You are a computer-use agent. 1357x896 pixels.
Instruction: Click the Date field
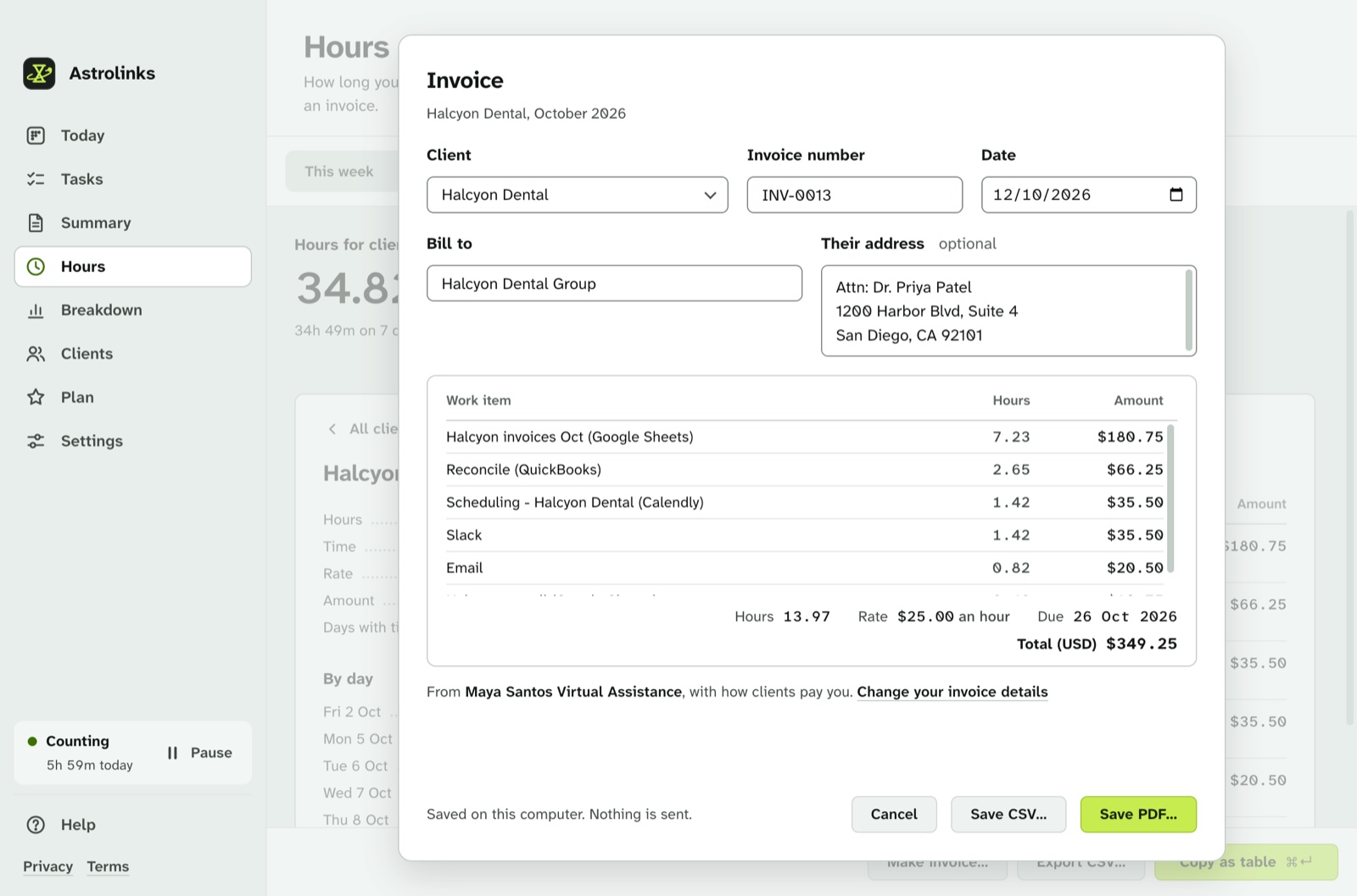[1088, 195]
